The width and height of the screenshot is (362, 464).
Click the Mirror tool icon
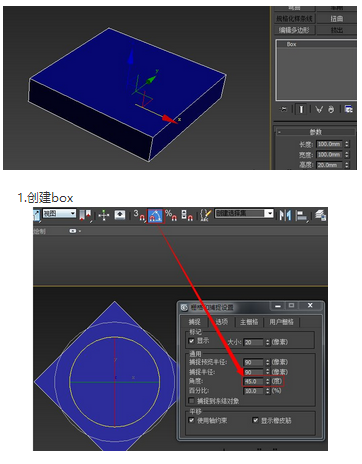pyautogui.click(x=285, y=215)
